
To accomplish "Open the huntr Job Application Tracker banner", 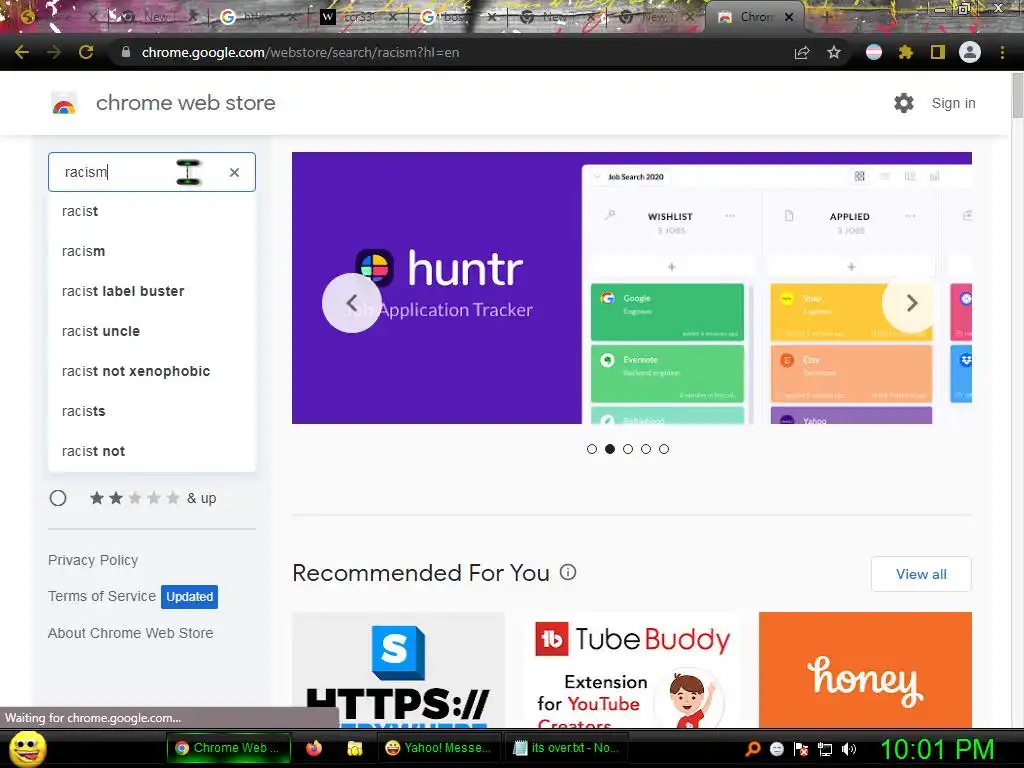I will coord(632,288).
